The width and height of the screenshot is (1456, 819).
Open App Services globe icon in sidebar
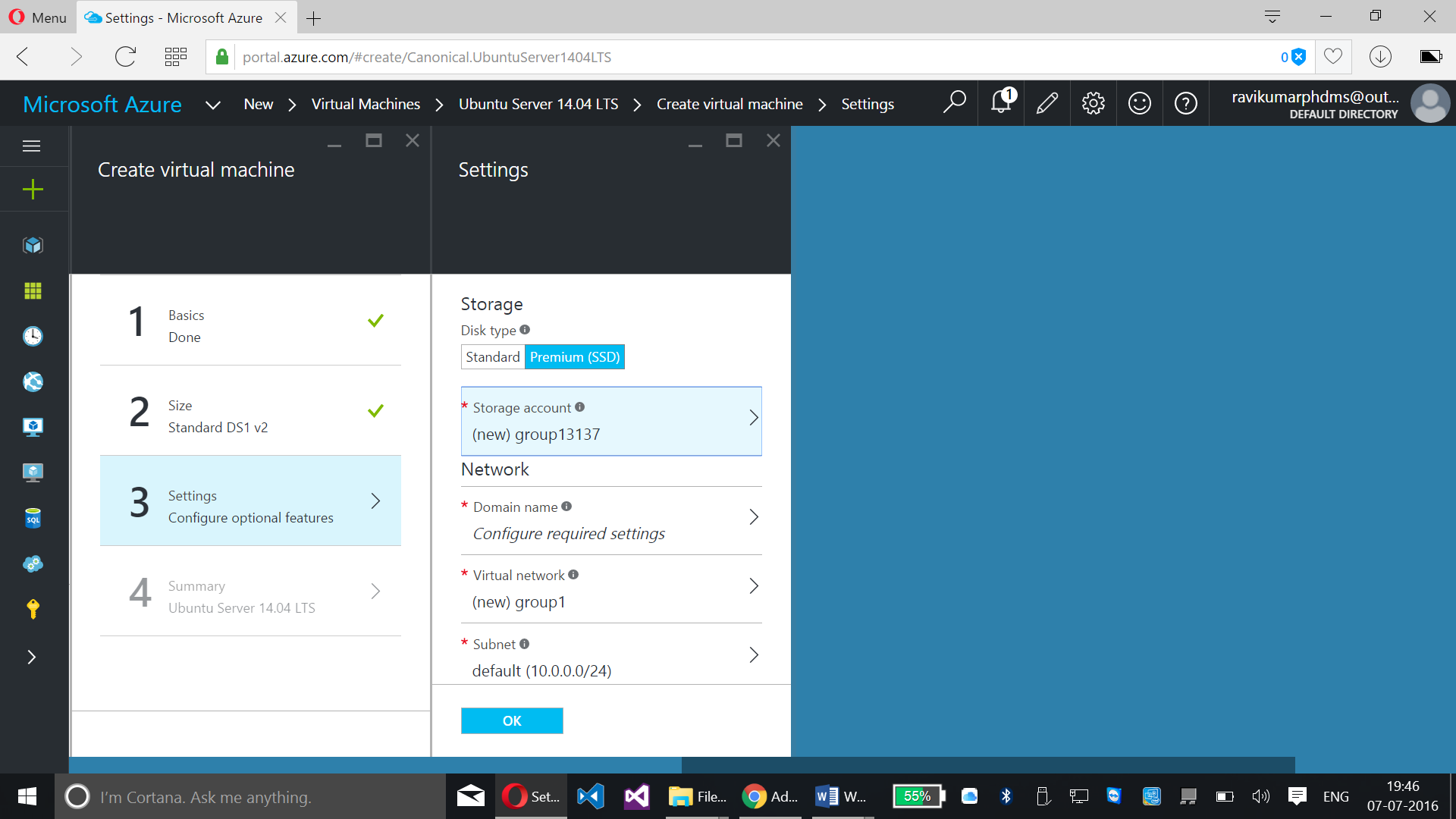coord(33,381)
